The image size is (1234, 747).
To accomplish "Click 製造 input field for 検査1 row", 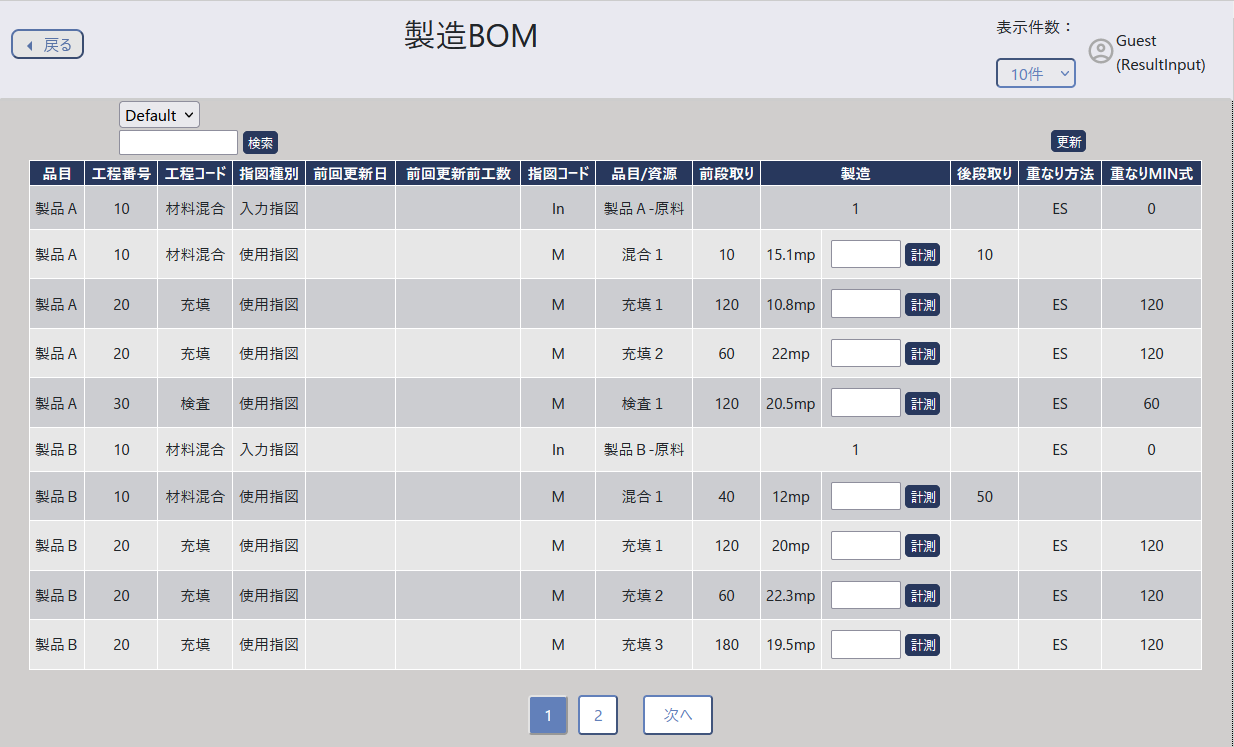I will (864, 403).
